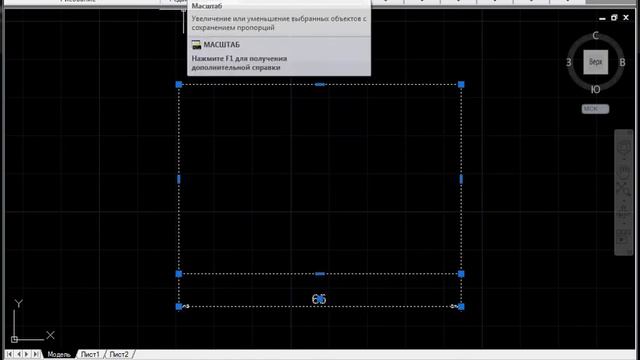
Task: Rotate view to В (east) on compass
Action: point(622,62)
